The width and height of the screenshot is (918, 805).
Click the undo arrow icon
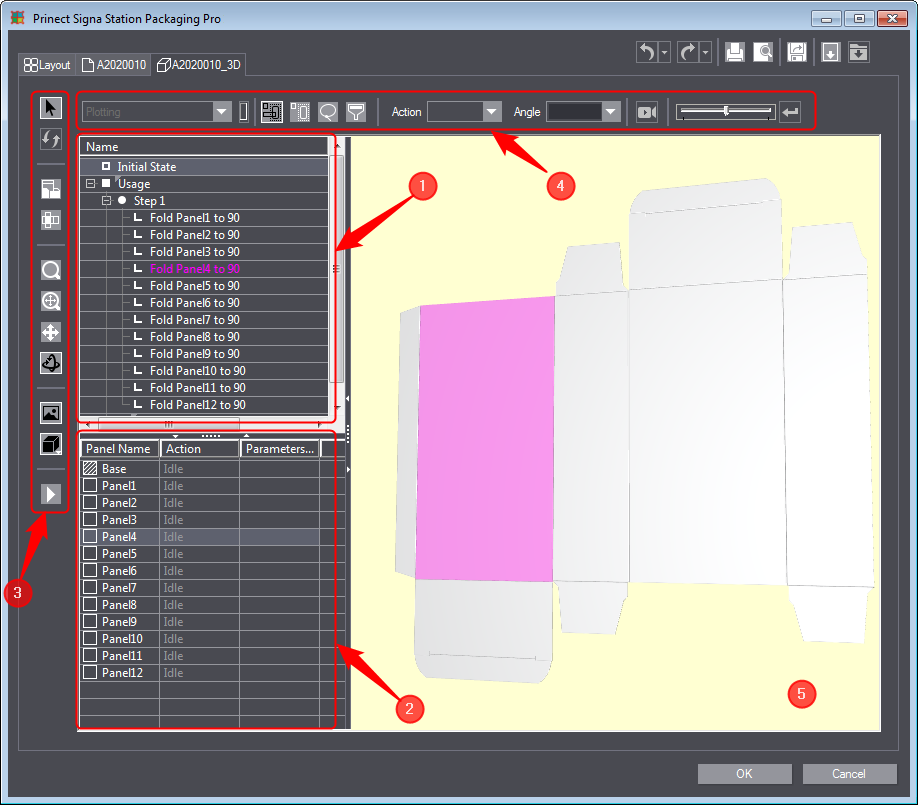pyautogui.click(x=647, y=53)
